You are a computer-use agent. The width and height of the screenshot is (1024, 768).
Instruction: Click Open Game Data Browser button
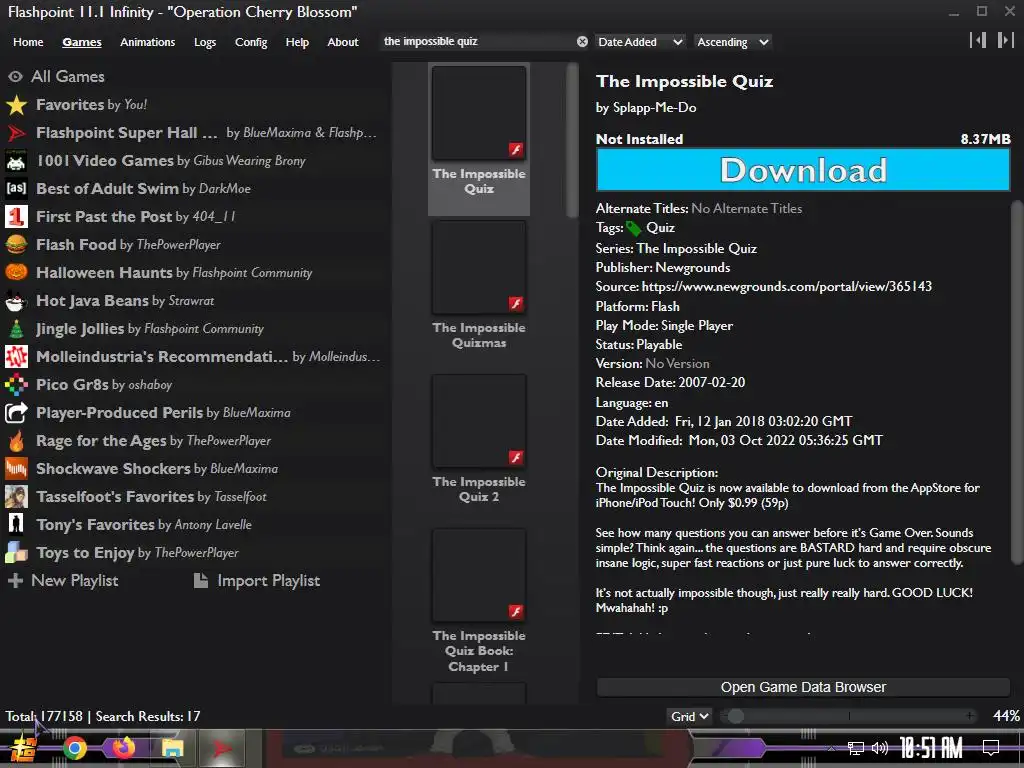click(803, 687)
